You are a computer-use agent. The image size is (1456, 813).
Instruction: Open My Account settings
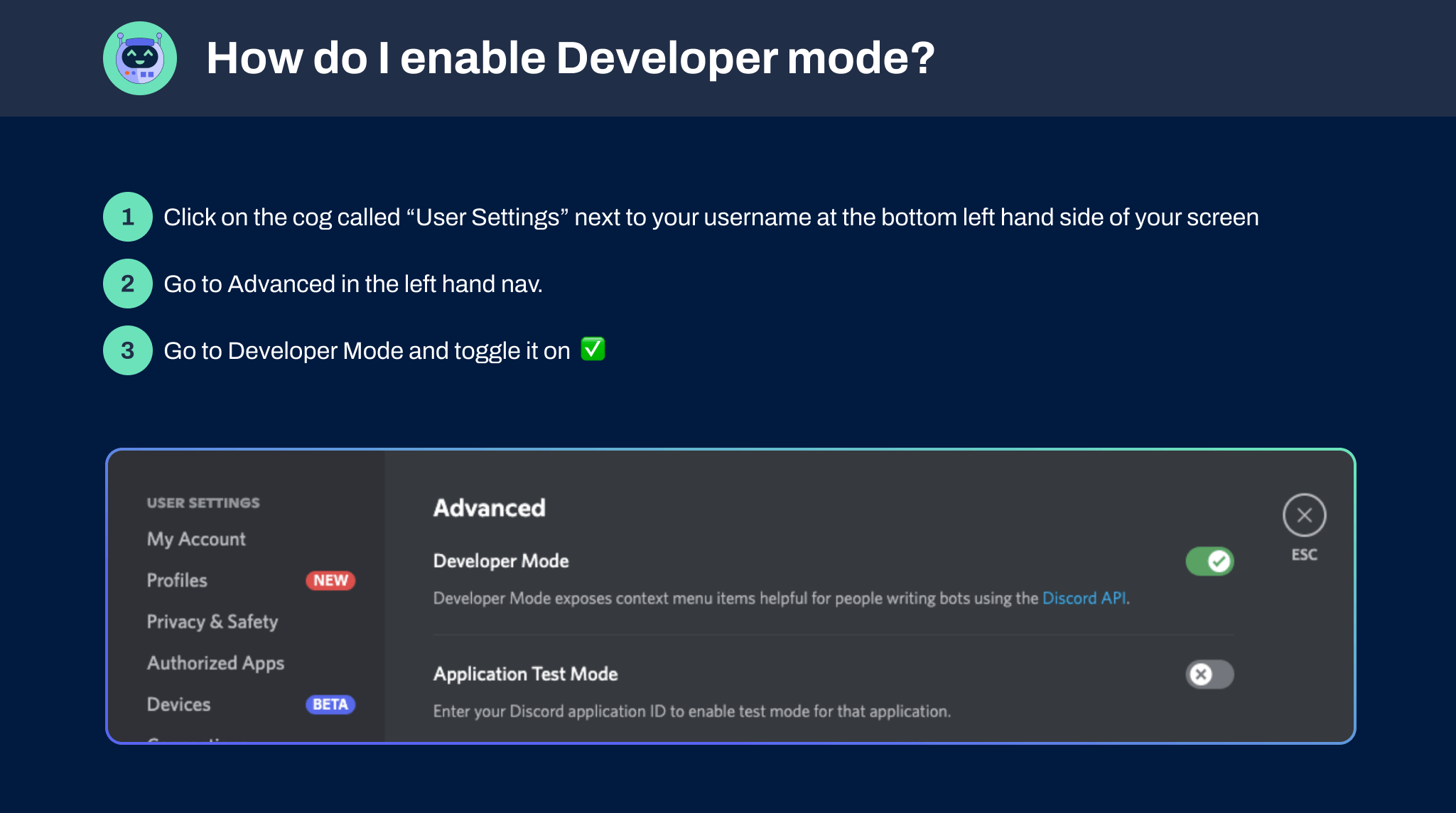point(196,539)
